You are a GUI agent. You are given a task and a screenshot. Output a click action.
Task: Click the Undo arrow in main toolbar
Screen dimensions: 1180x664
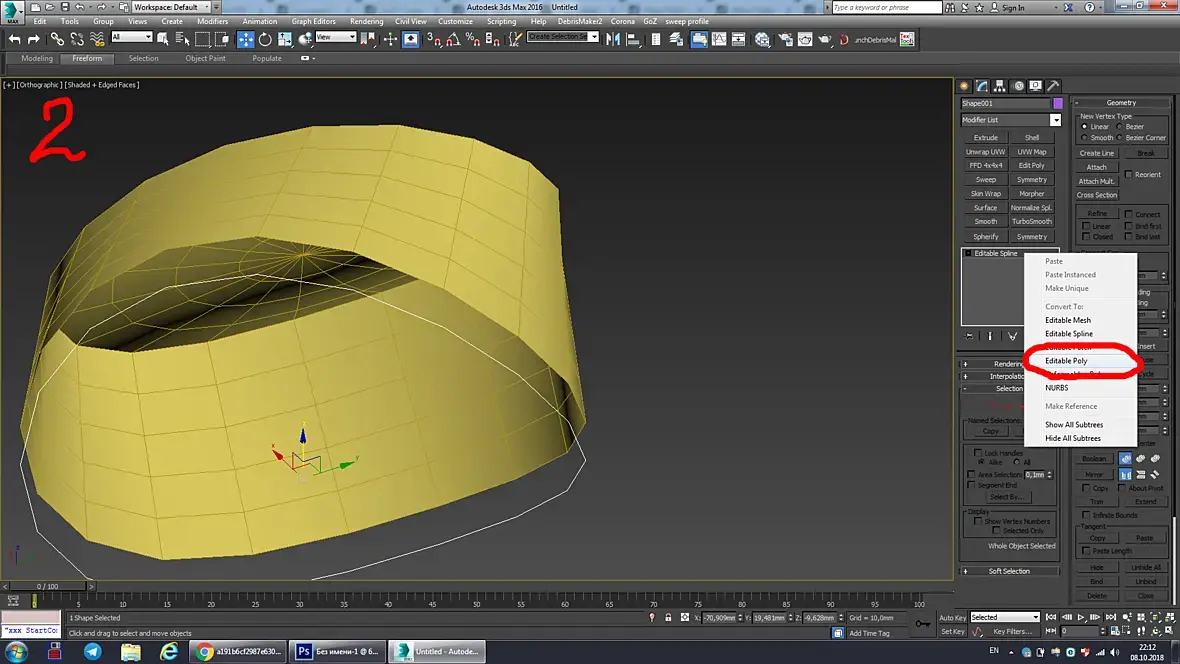point(15,39)
